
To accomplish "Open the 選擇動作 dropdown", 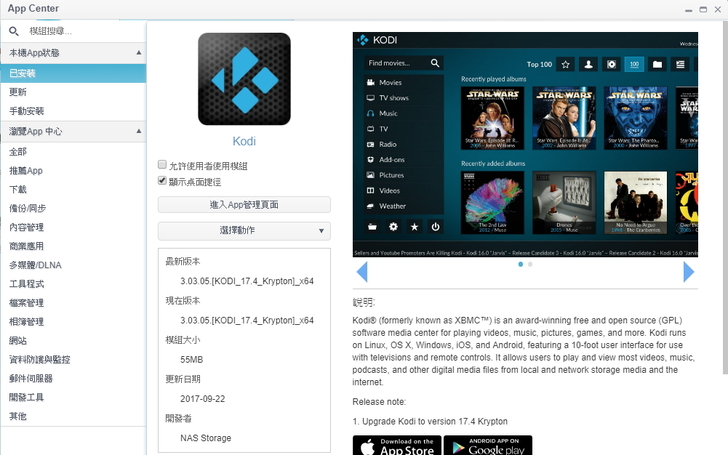I will 244,231.
